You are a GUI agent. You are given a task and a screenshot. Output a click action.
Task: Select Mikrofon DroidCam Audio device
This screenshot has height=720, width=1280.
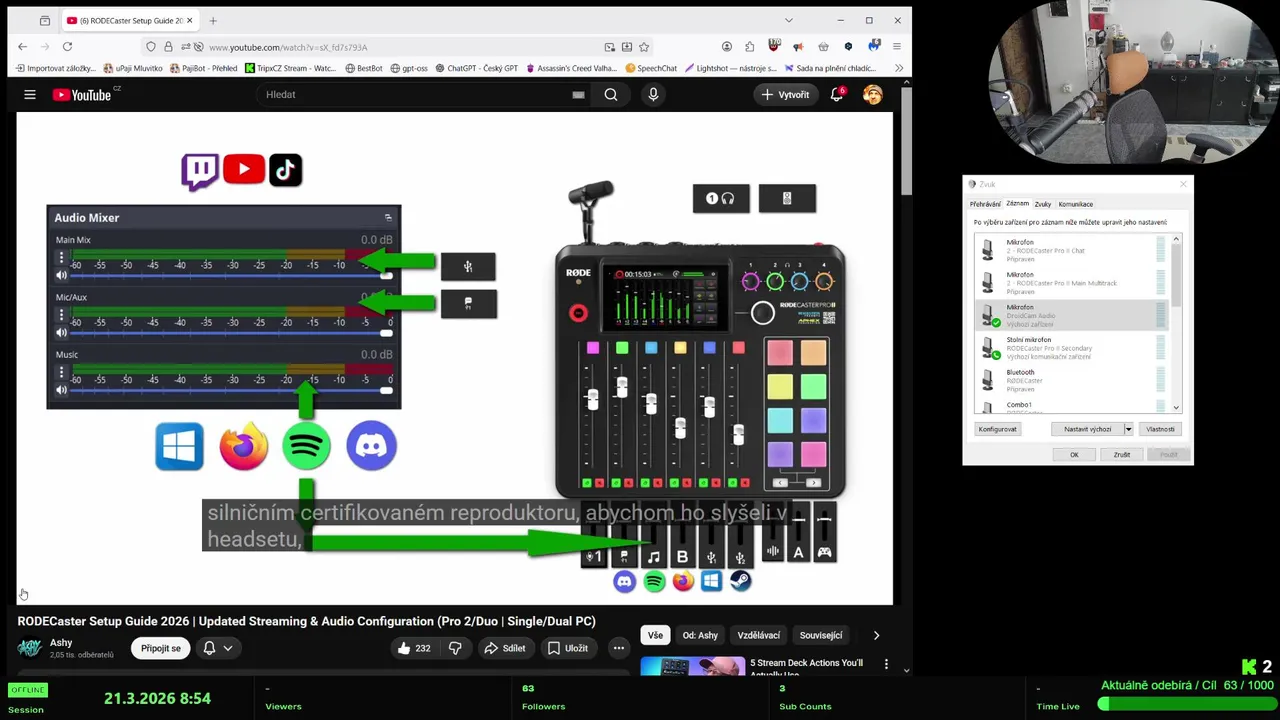1072,315
